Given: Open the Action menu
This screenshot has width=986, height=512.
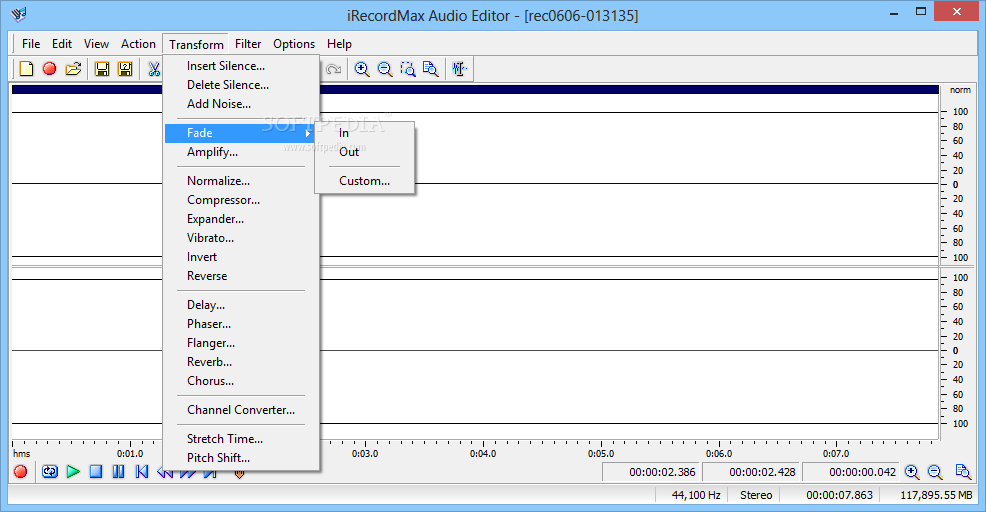Looking at the screenshot, I should 138,43.
